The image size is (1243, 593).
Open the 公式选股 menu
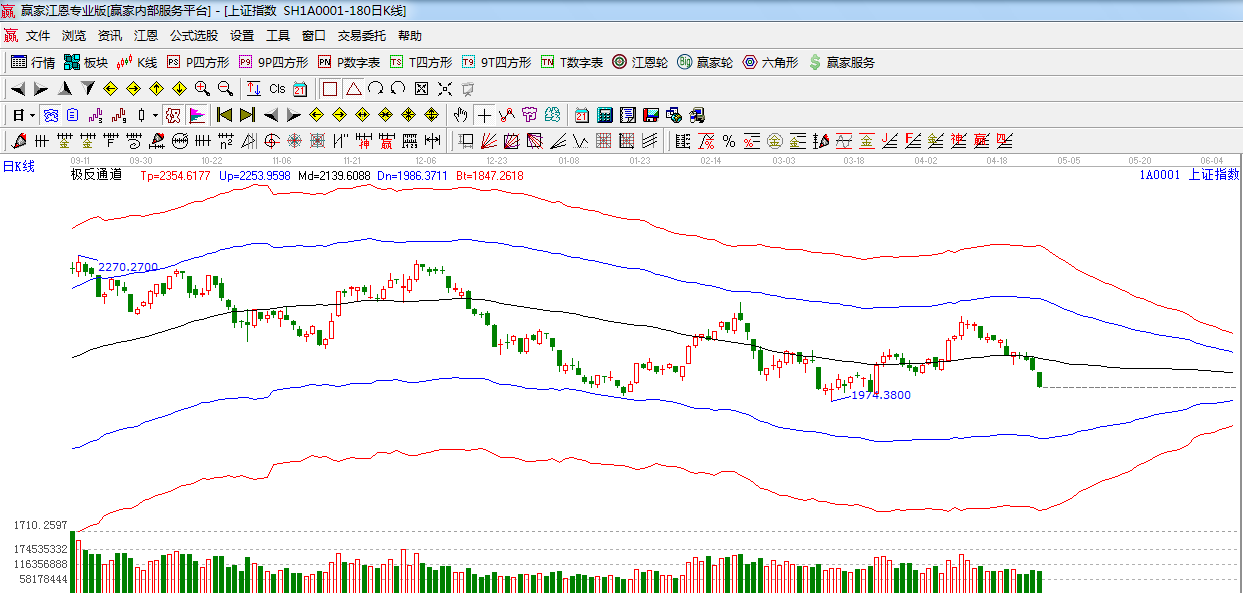(x=193, y=35)
